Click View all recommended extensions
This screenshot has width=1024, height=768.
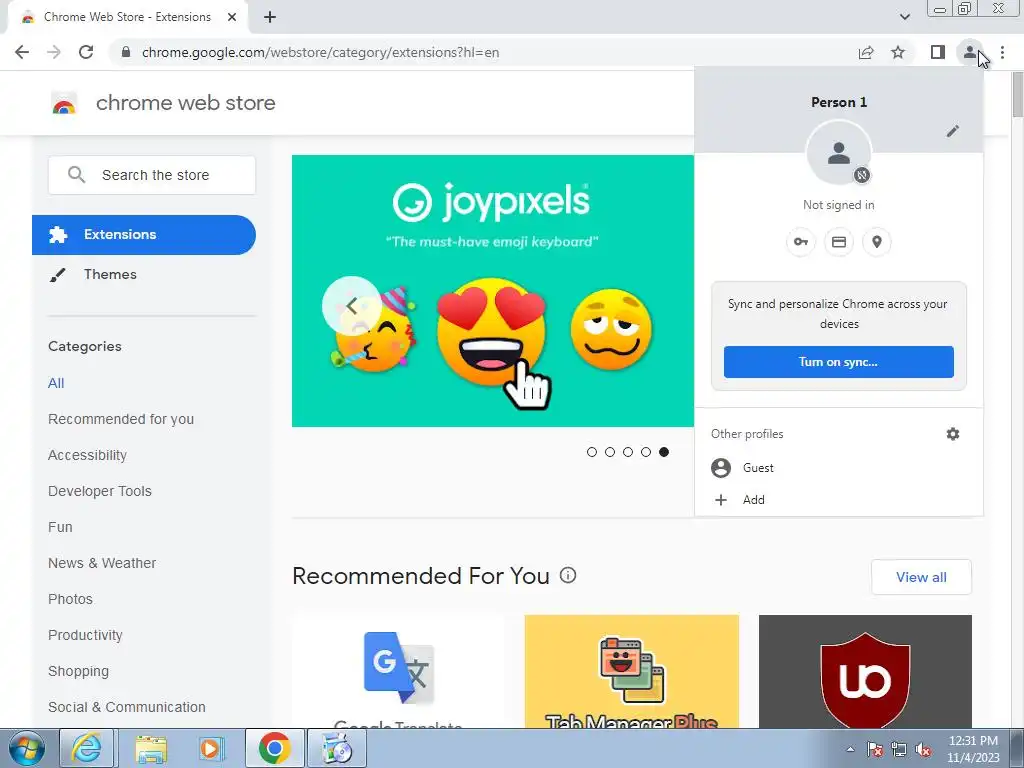coord(921,577)
